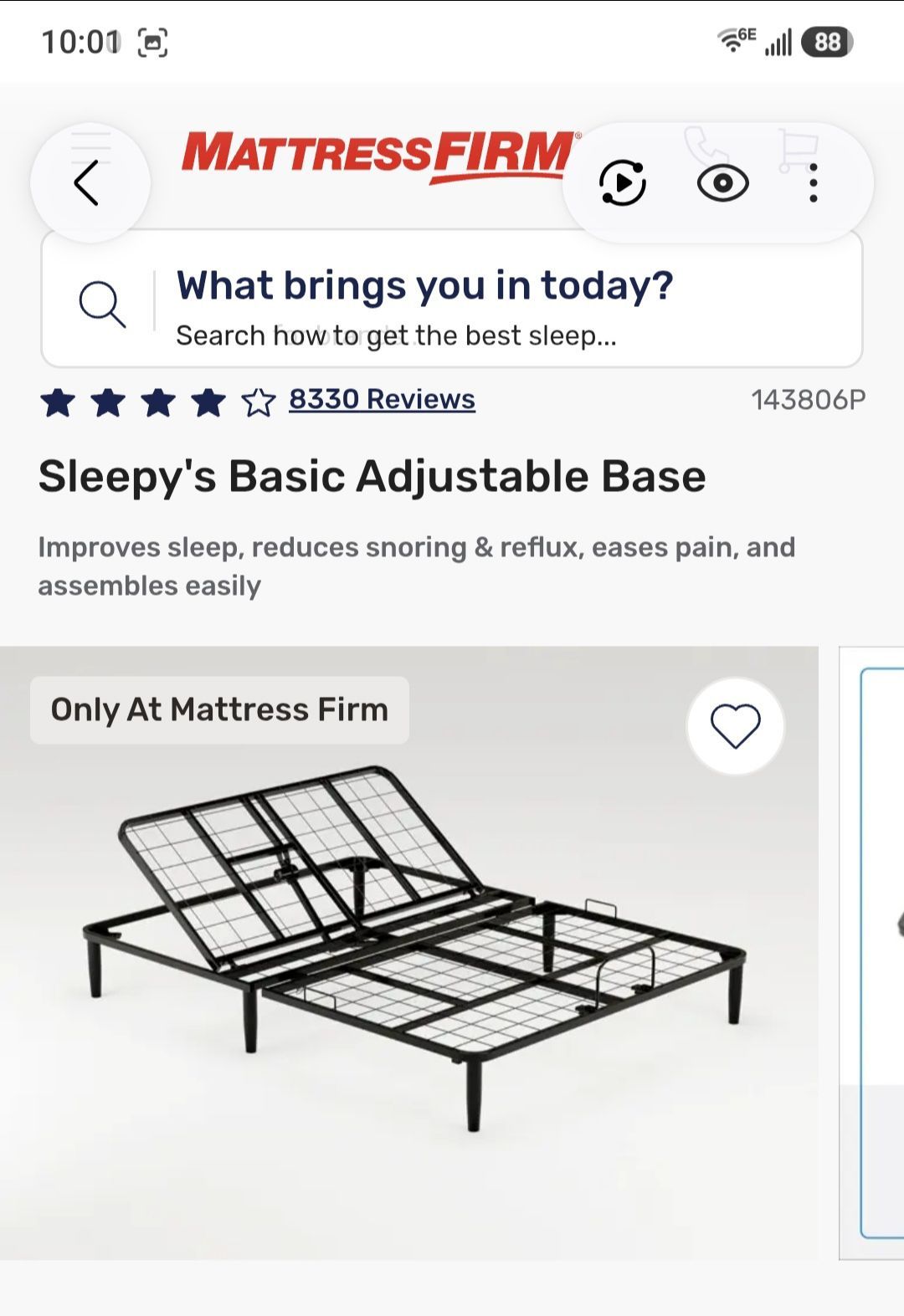Tap the battery indicator in status bar
The width and height of the screenshot is (904, 1316).
coord(826,42)
